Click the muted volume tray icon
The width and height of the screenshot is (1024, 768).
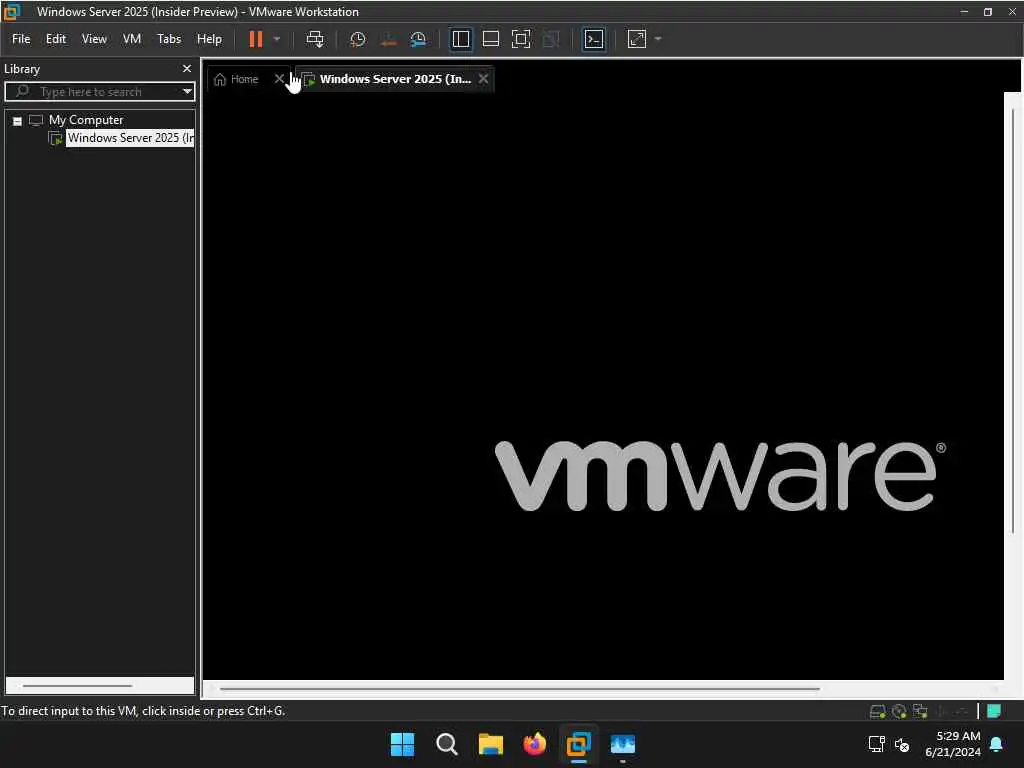click(902, 744)
